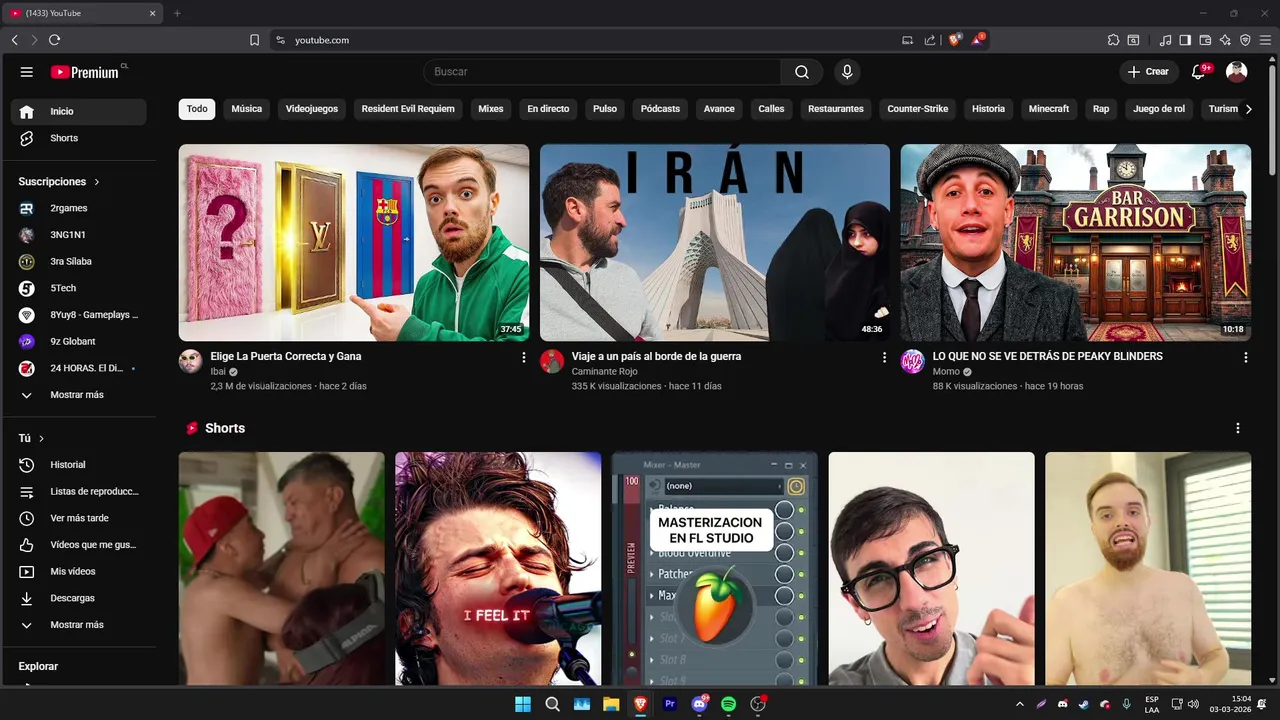Click the Brave VPN shield icon
The height and width of the screenshot is (720, 1280).
click(1245, 40)
